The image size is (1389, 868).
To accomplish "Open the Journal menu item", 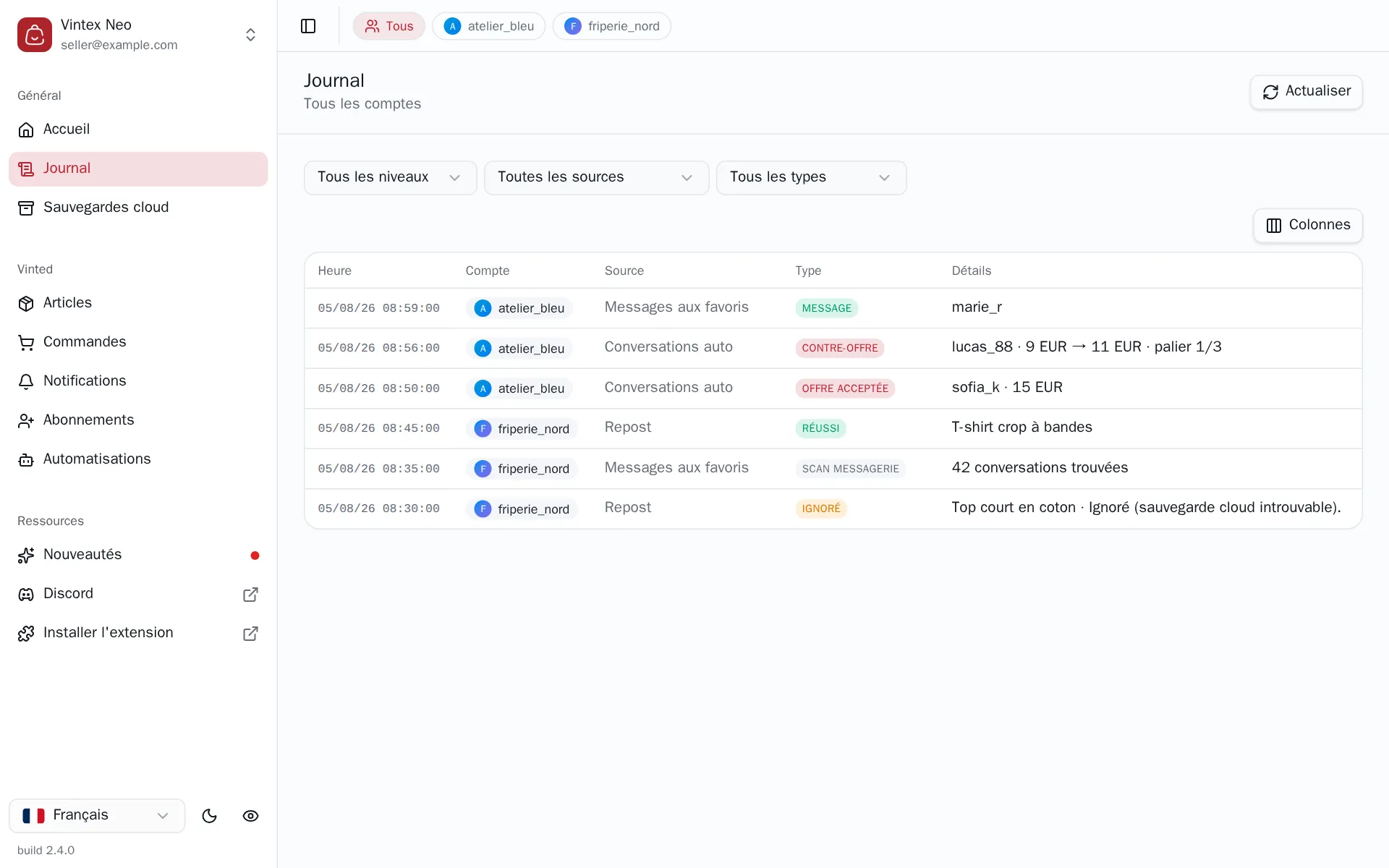I will point(138,169).
